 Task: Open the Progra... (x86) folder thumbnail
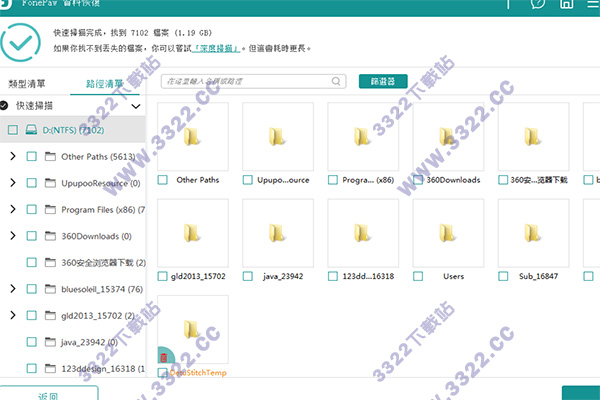[363, 137]
